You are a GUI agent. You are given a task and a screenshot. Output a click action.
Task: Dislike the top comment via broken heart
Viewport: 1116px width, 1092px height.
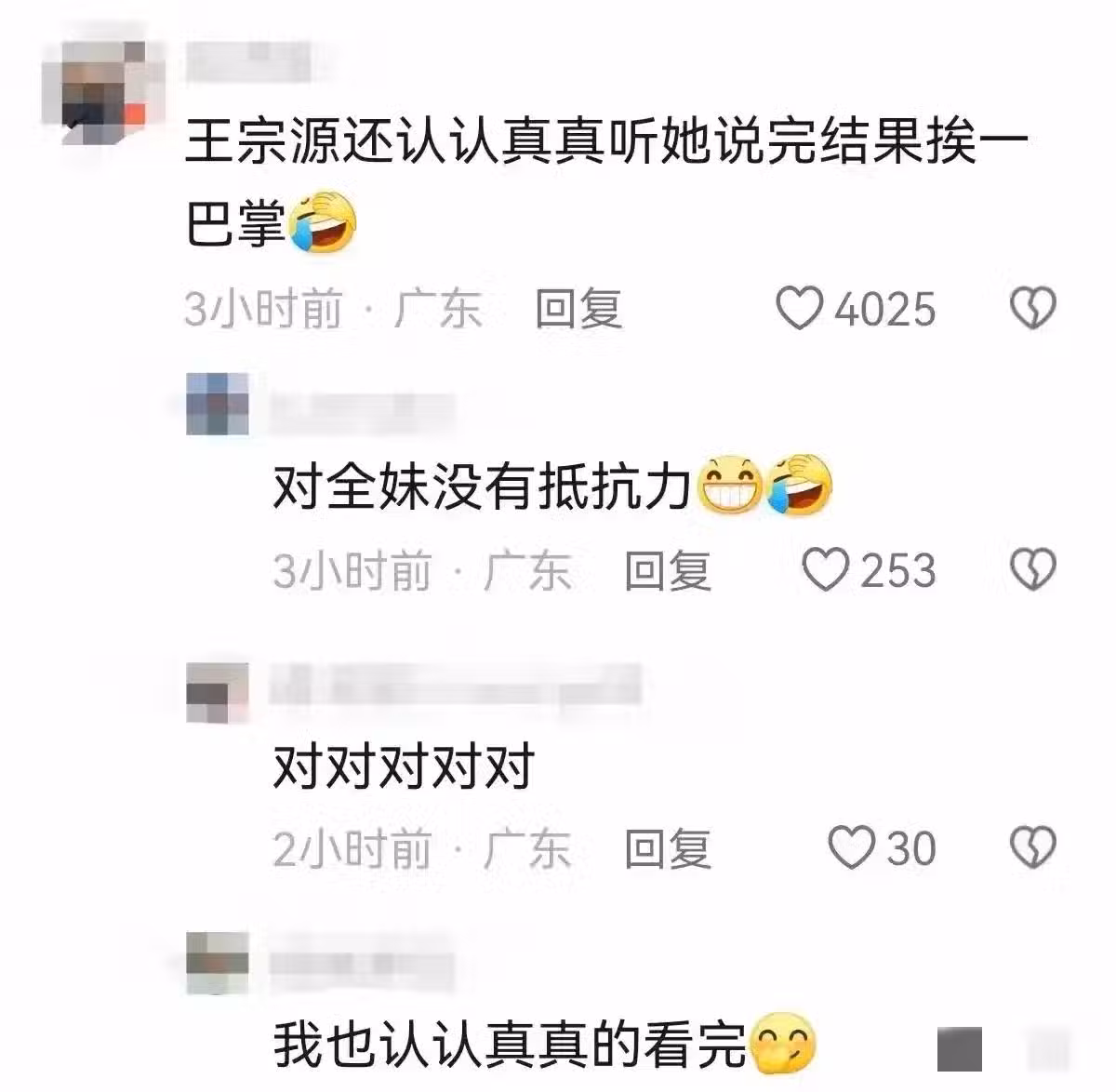coord(1033,309)
